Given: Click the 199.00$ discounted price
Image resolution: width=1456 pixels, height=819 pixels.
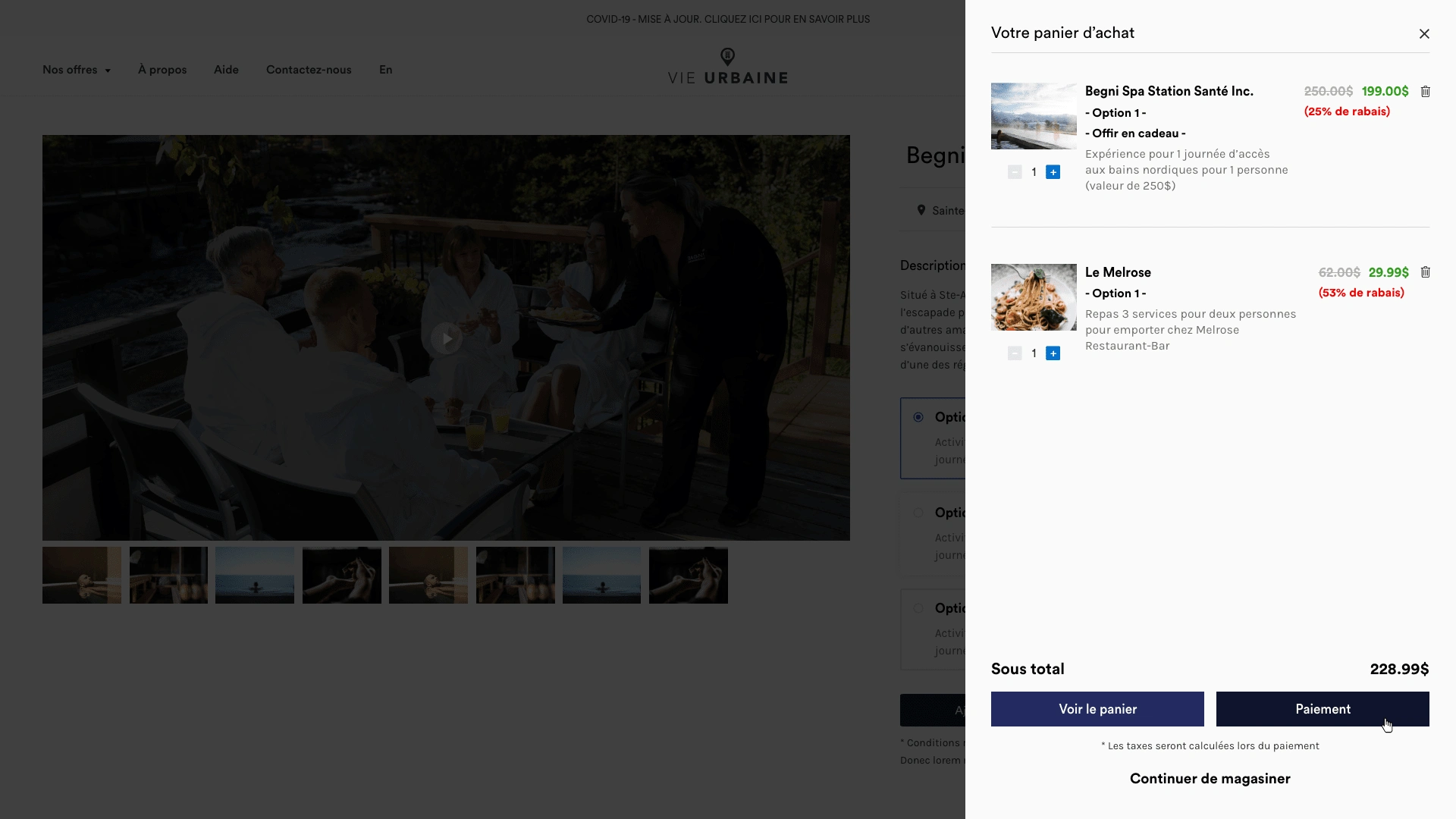Looking at the screenshot, I should tap(1385, 91).
